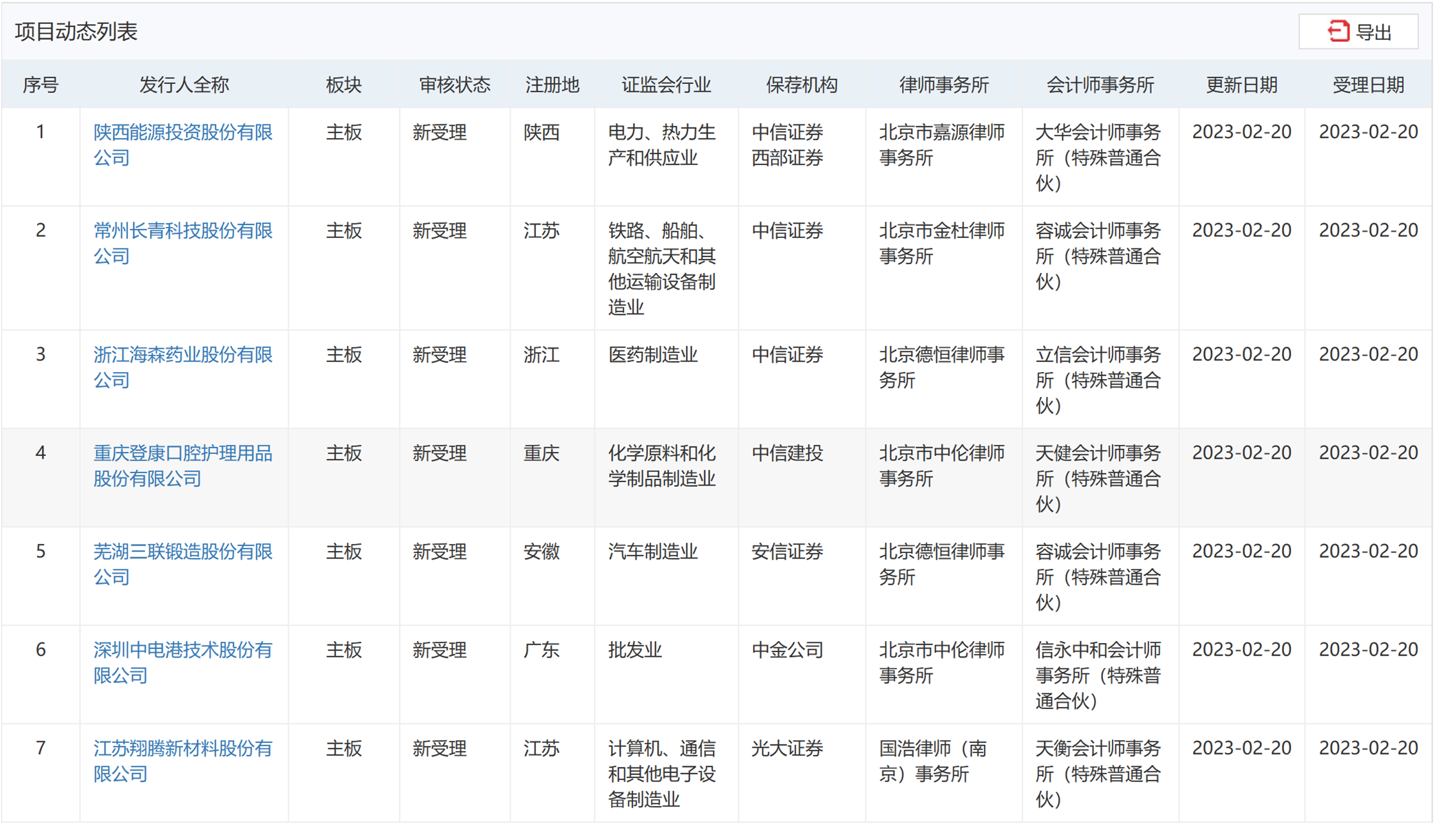Click the 受理日期 column header

1368,85
